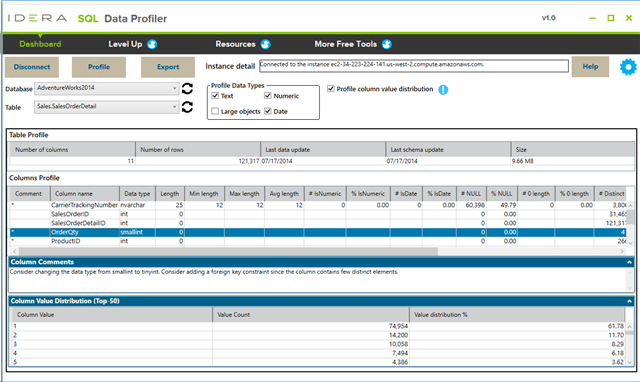Sort by % IsDate header

click(439, 193)
